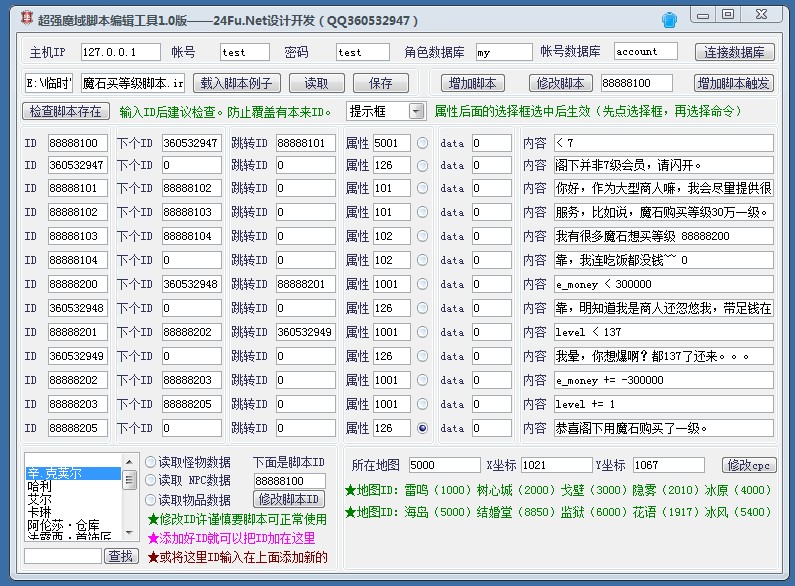Choose 卡琳 from the NPC name list
Viewport: 795px width, 586px height.
click(40, 512)
